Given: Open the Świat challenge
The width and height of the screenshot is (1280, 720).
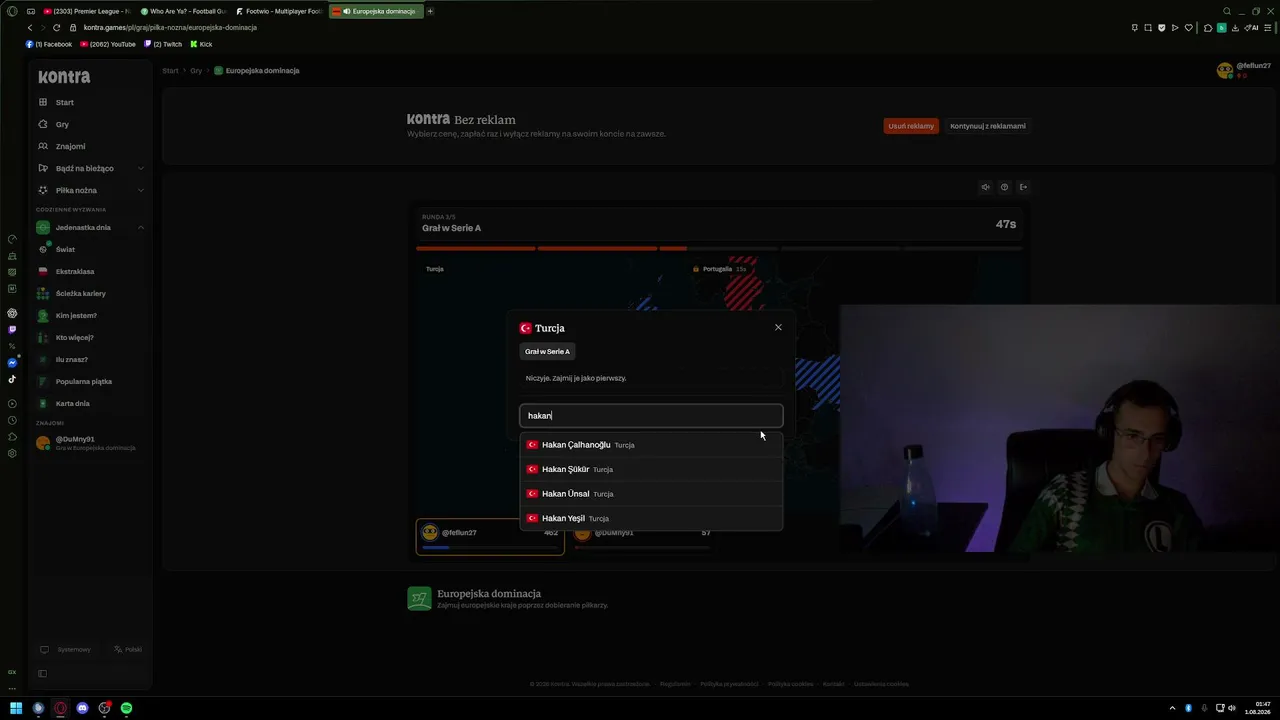Looking at the screenshot, I should pyautogui.click(x=91, y=249).
